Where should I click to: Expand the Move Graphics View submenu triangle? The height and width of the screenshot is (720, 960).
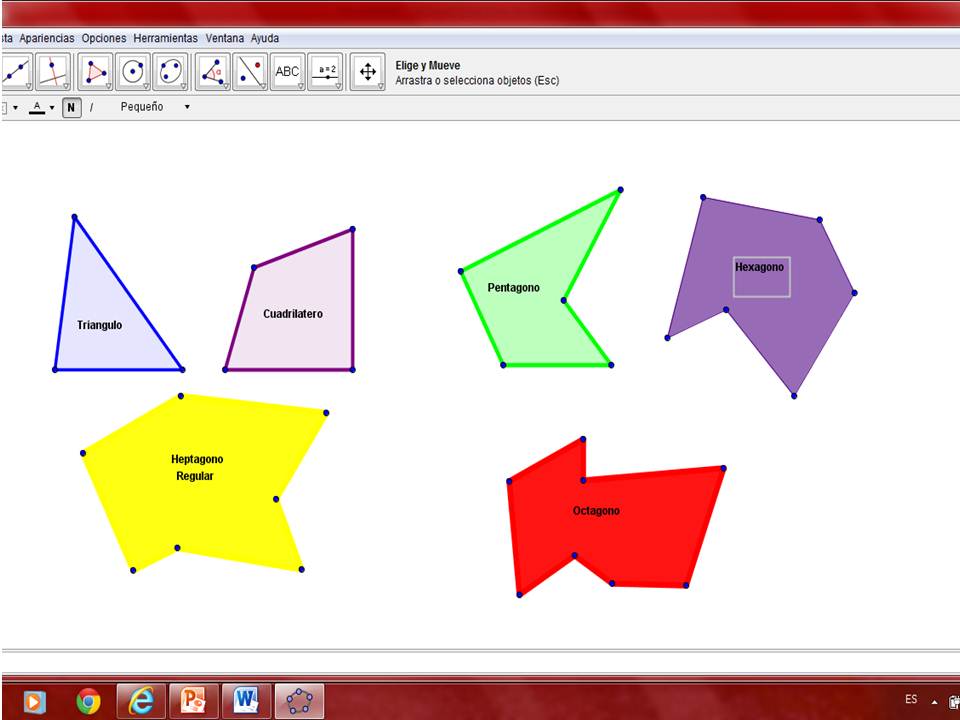click(x=381, y=86)
